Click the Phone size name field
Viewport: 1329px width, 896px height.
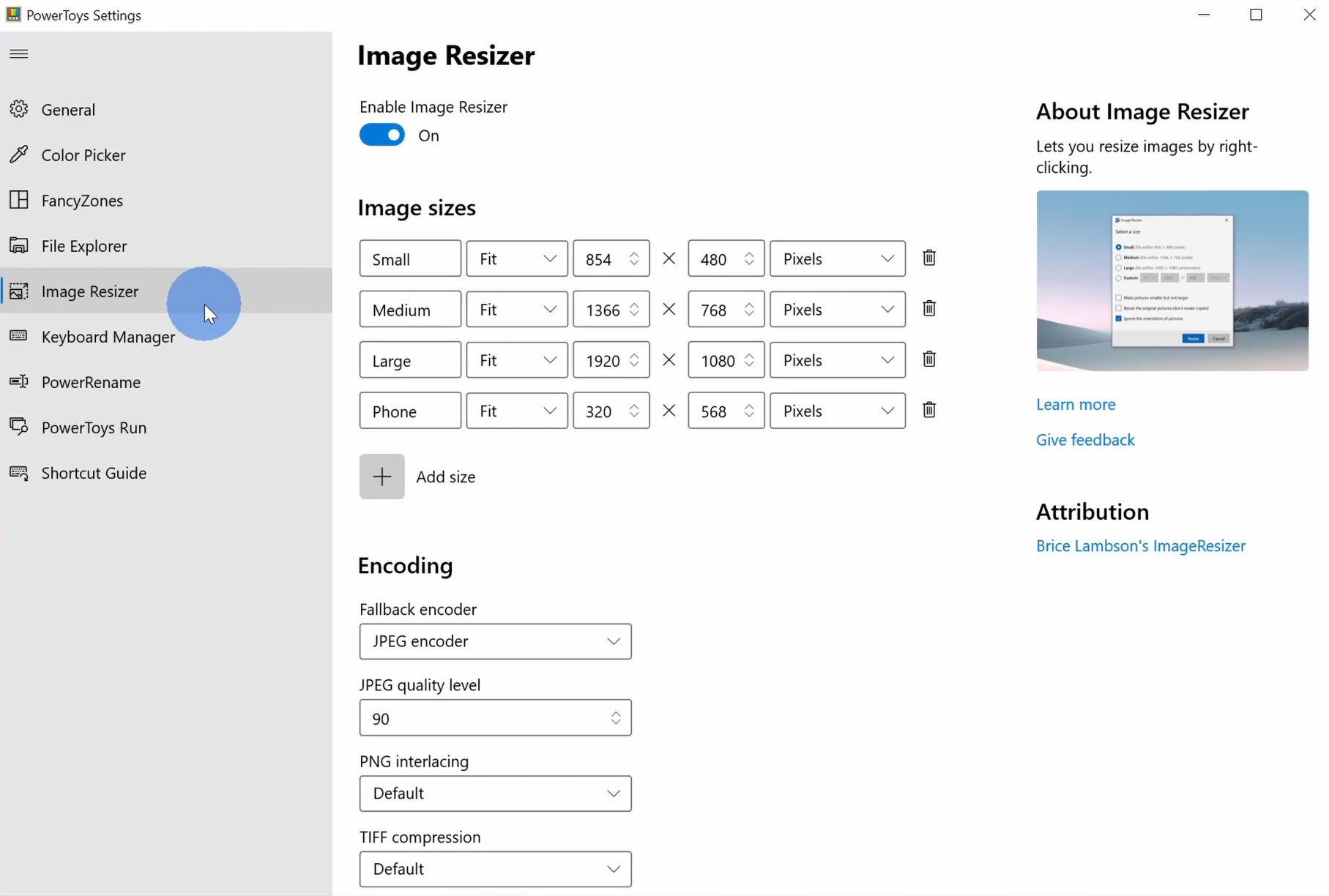click(x=410, y=410)
